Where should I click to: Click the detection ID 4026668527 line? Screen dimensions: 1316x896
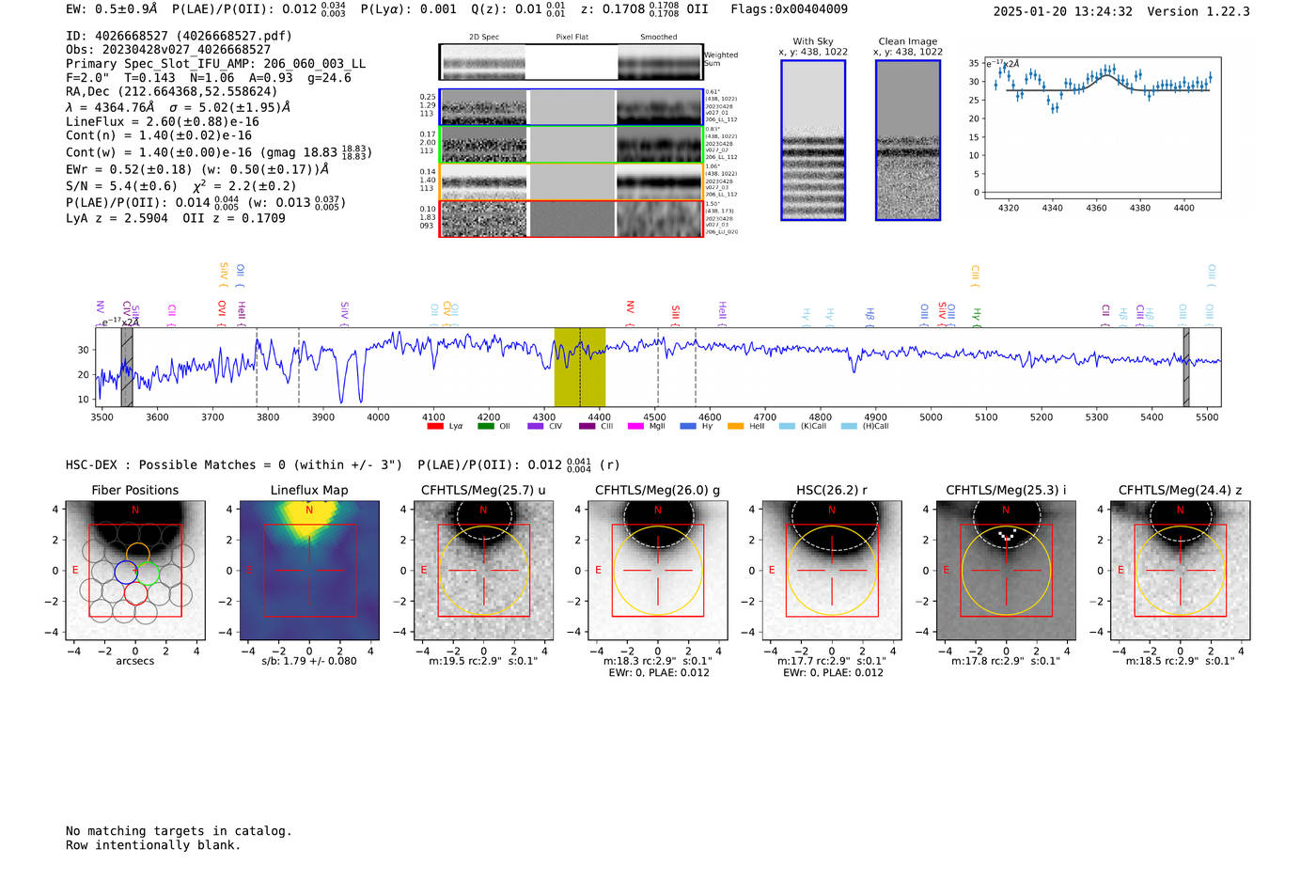(x=179, y=36)
